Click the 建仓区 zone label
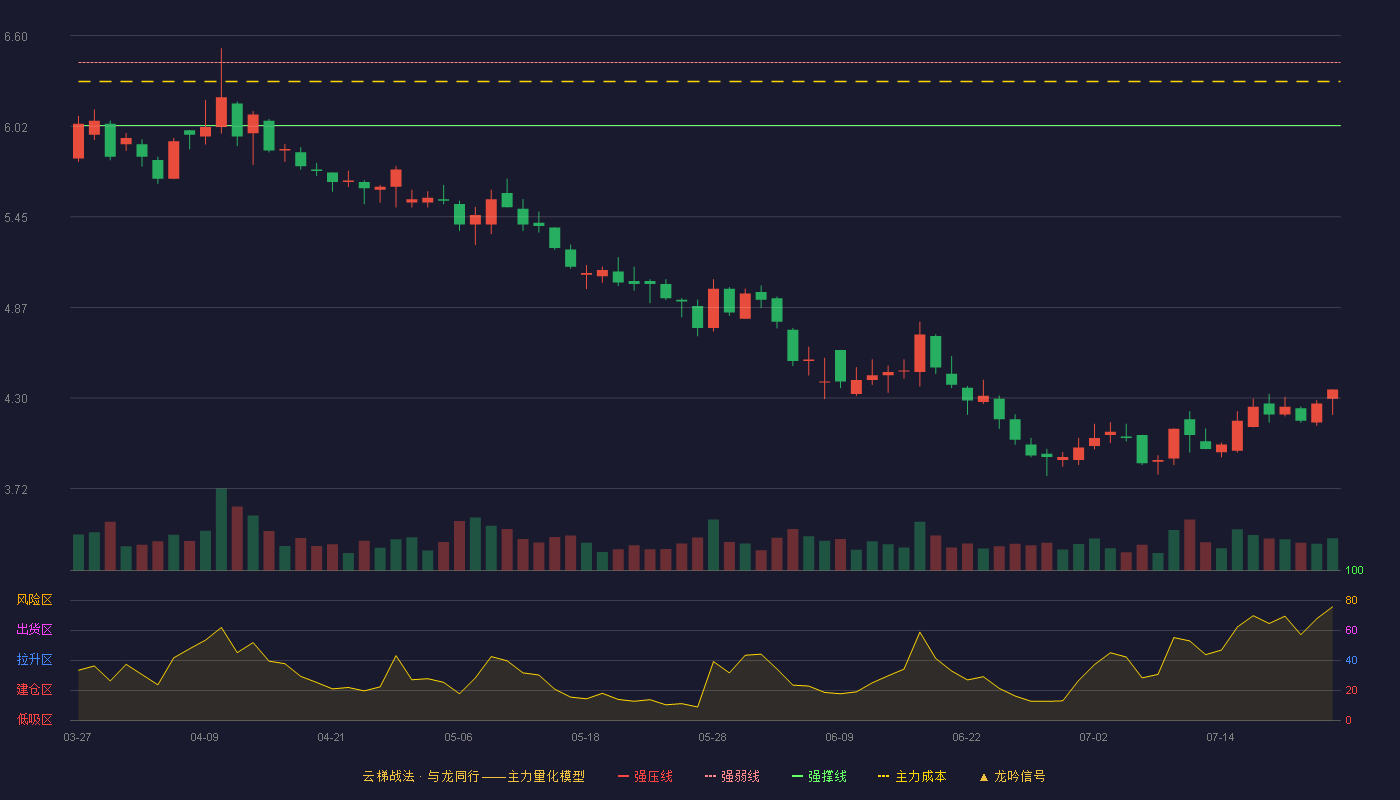Screen dimensions: 1400x800 (x=34, y=690)
